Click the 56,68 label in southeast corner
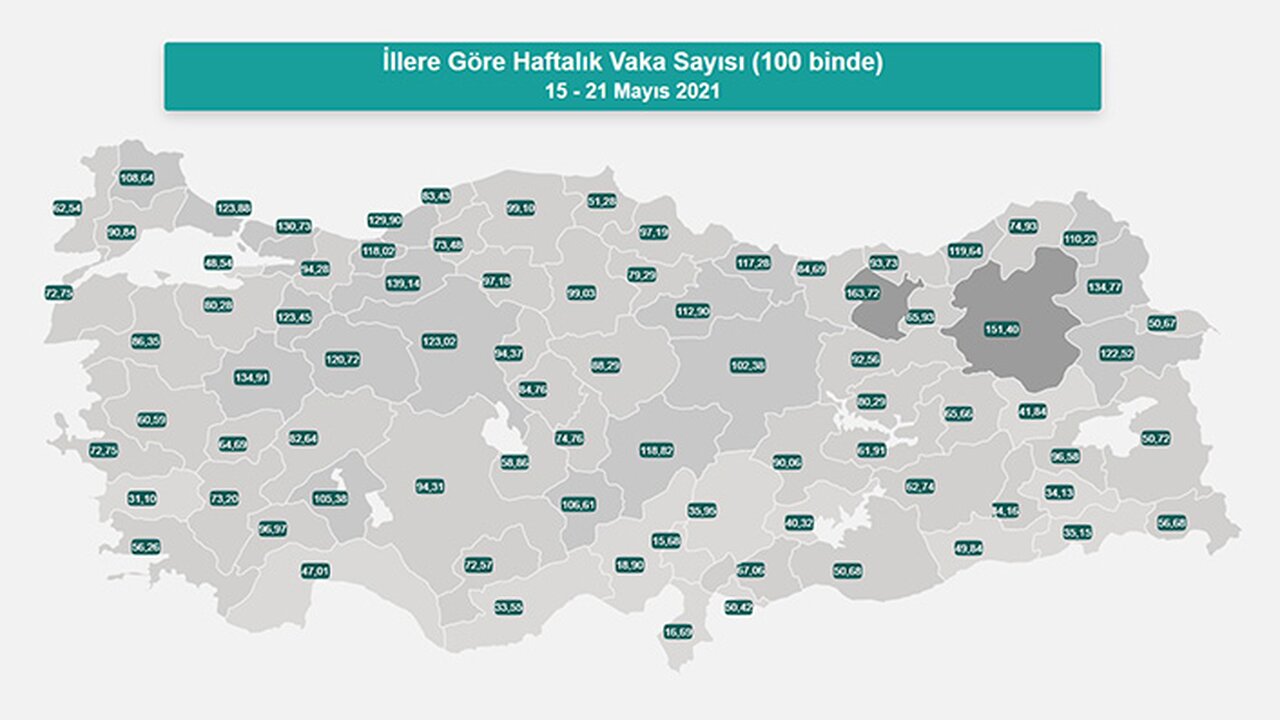The image size is (1280, 720). 1171,523
